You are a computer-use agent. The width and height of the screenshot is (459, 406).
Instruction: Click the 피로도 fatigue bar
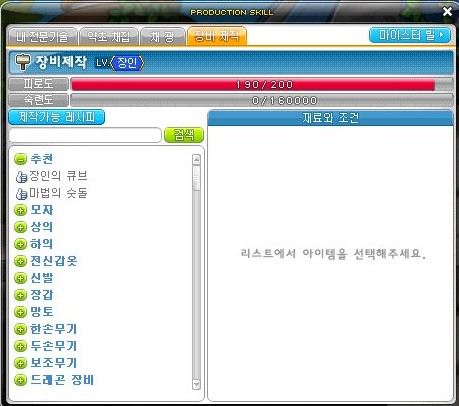[262, 84]
